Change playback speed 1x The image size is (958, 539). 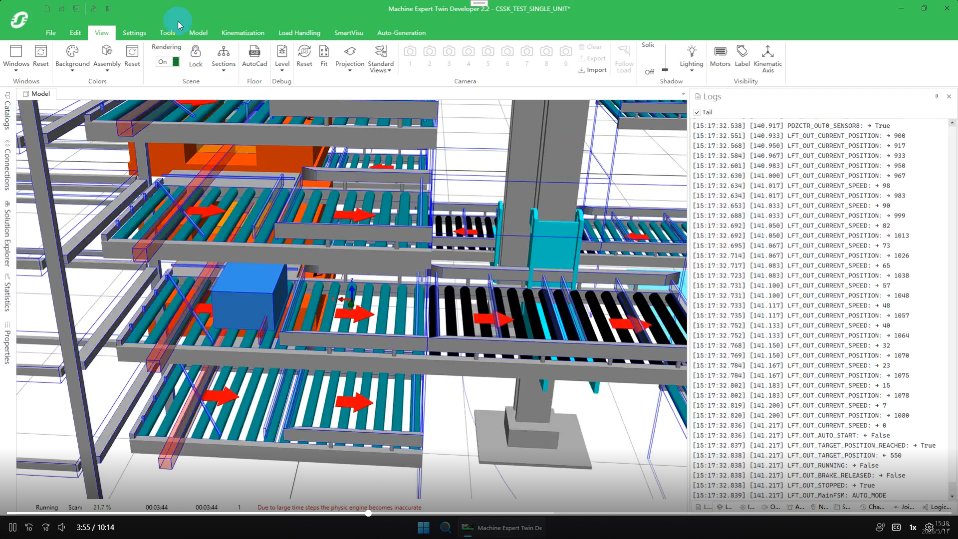coord(913,527)
